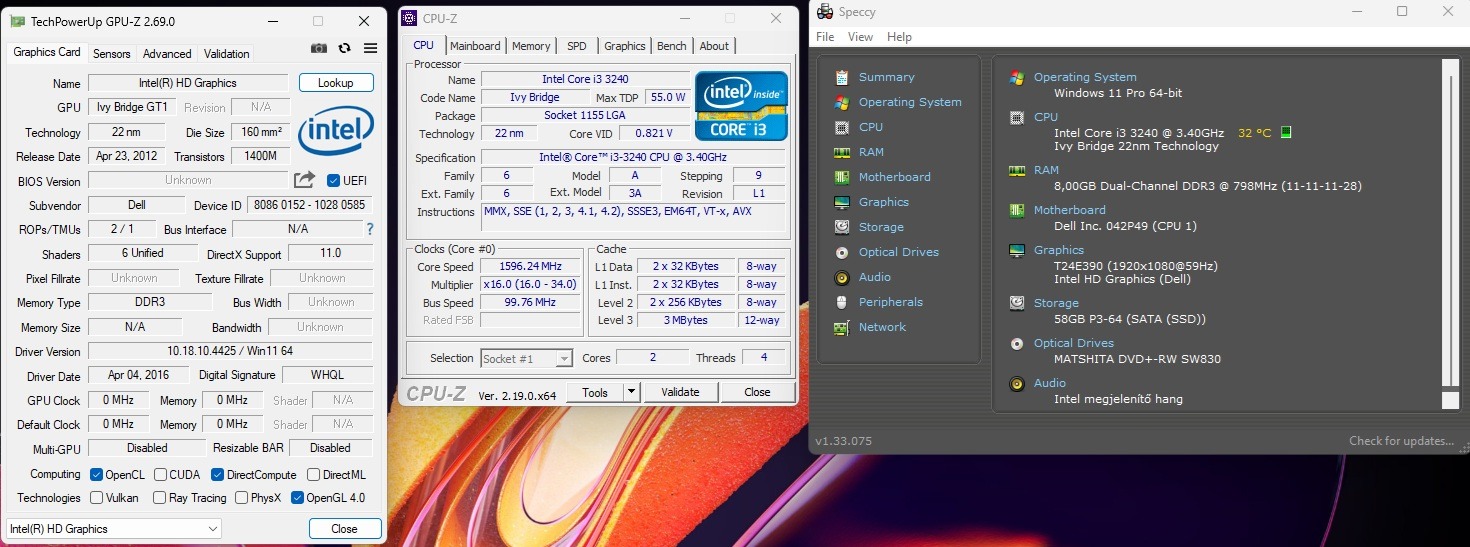Toggle the DirectCompute checkbox
This screenshot has height=547, width=1470.
[217, 475]
